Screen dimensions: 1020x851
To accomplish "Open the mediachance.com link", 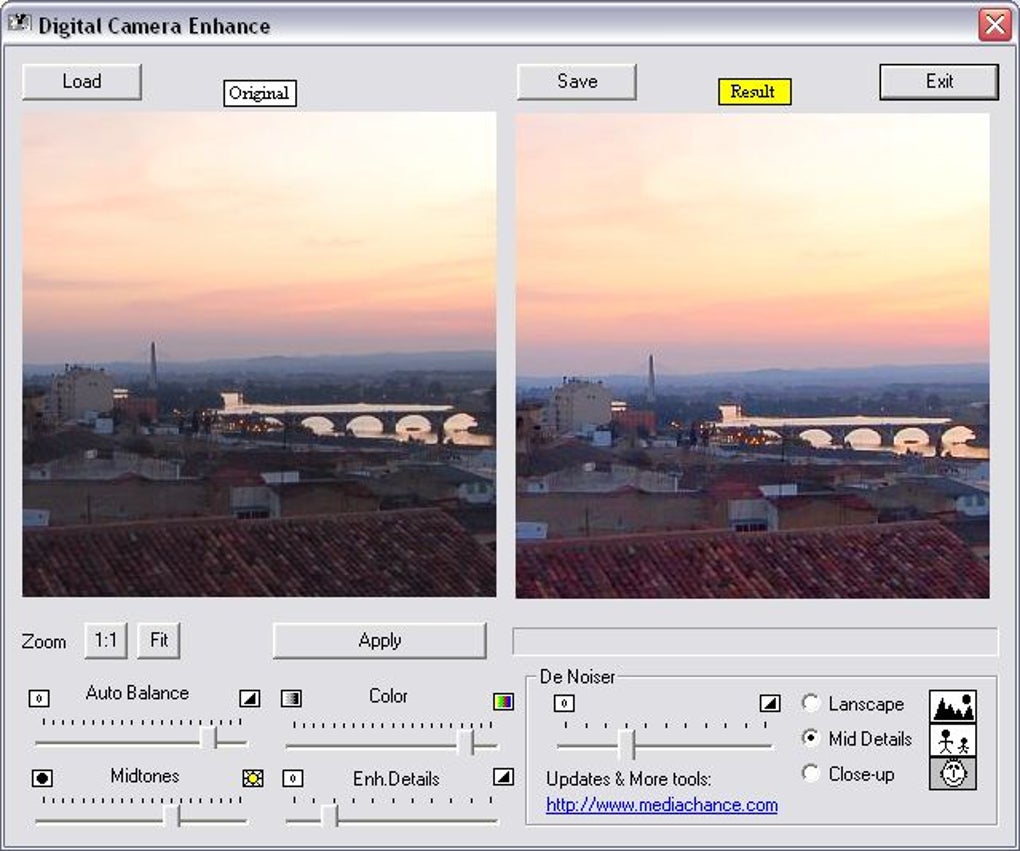I will click(x=661, y=805).
